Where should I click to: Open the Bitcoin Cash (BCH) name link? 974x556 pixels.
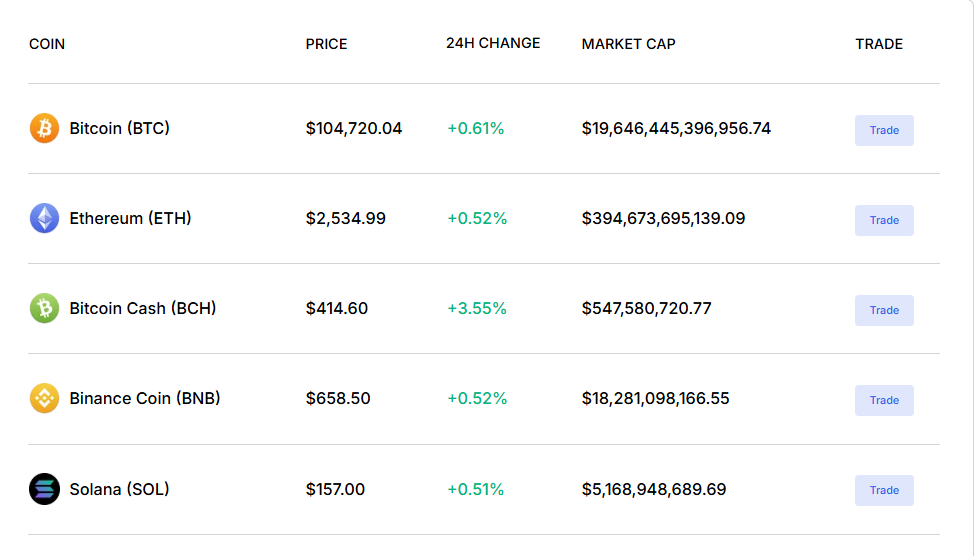pyautogui.click(x=142, y=308)
